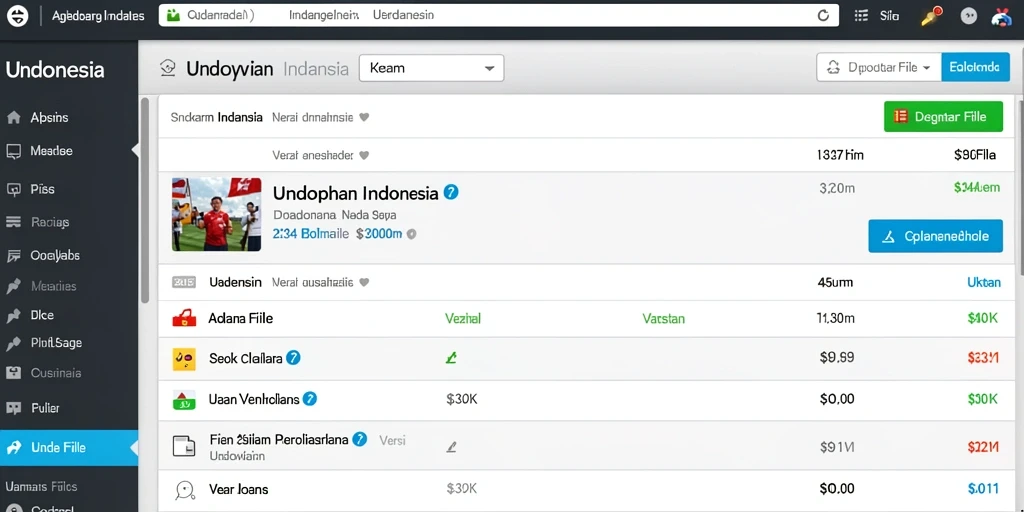The image size is (1024, 512).
Task: Click gray edit pencil in Fien Siliam row
Action: coord(451,447)
